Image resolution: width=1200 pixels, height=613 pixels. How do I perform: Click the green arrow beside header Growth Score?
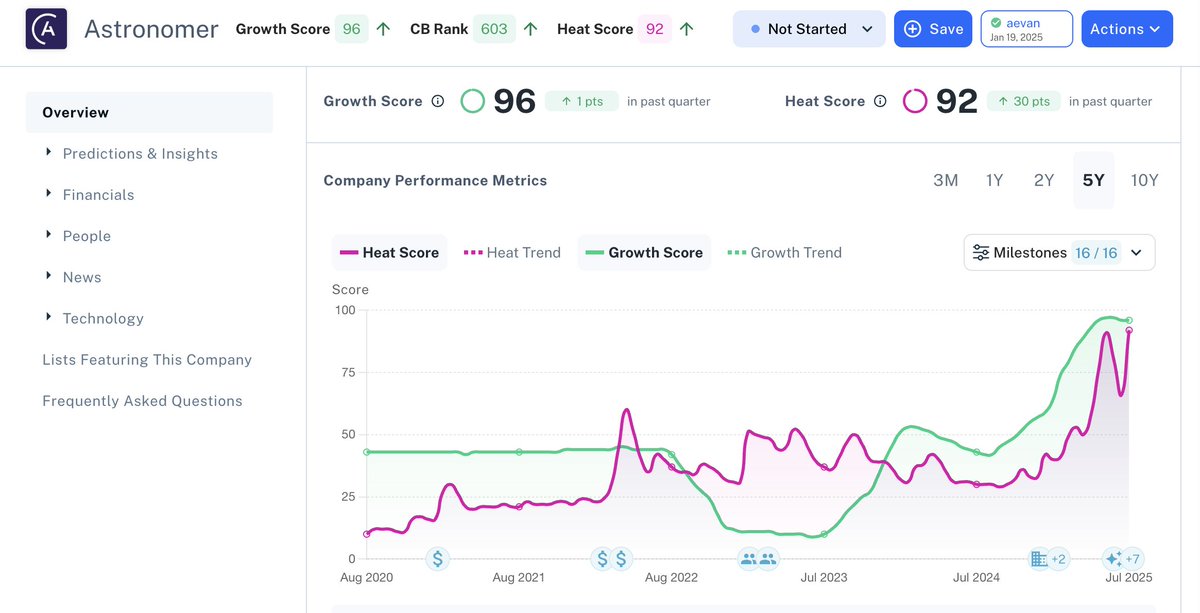pos(384,29)
